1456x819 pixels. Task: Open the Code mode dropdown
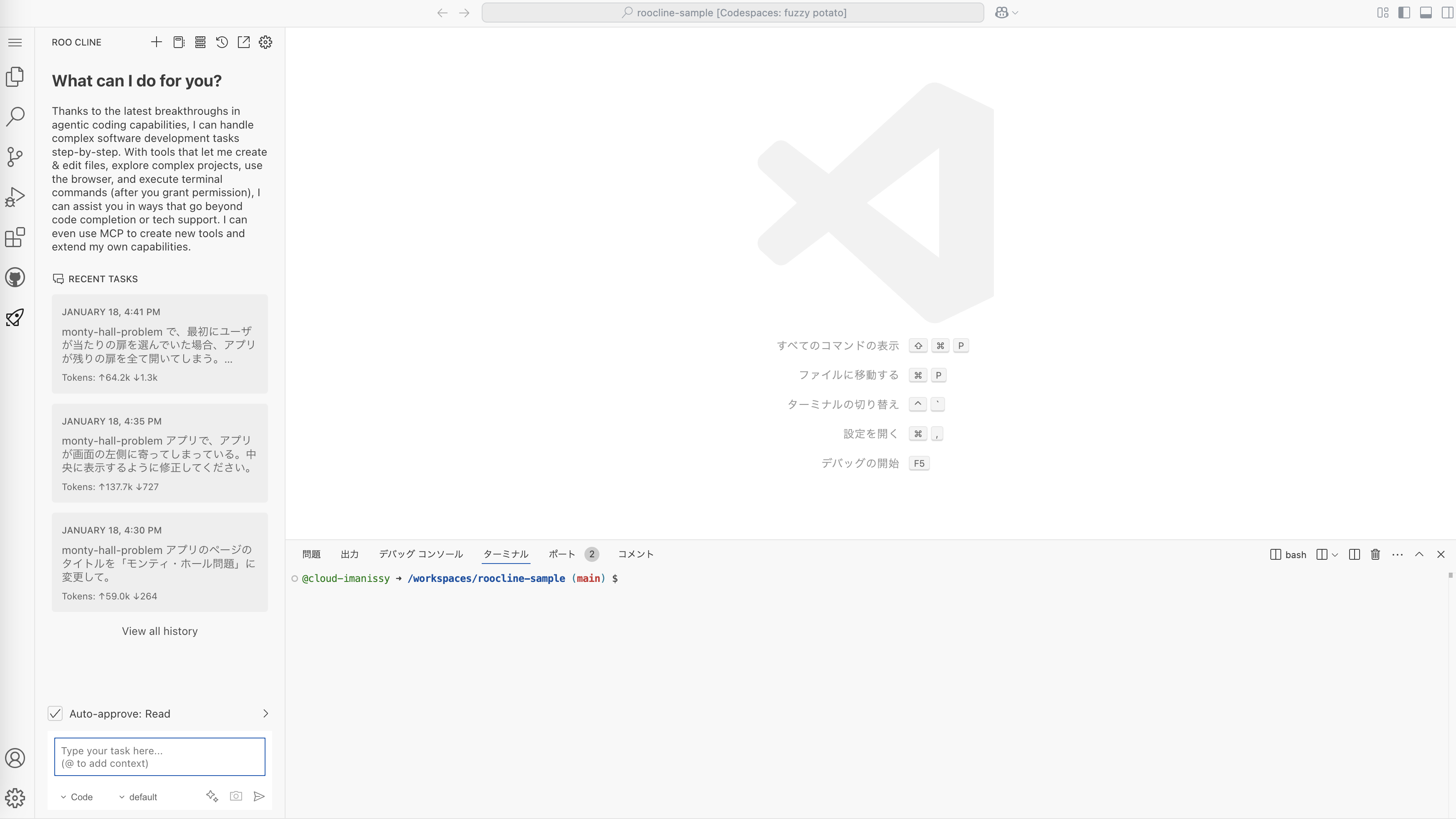pos(77,796)
